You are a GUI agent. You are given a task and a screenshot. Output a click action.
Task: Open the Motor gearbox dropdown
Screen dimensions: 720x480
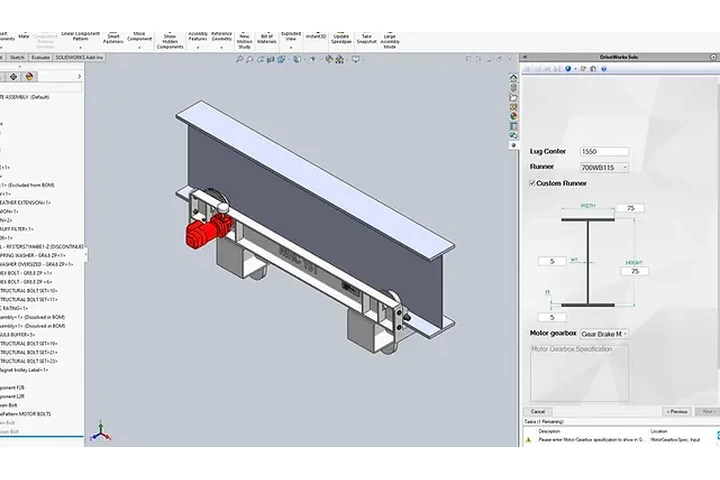click(604, 334)
